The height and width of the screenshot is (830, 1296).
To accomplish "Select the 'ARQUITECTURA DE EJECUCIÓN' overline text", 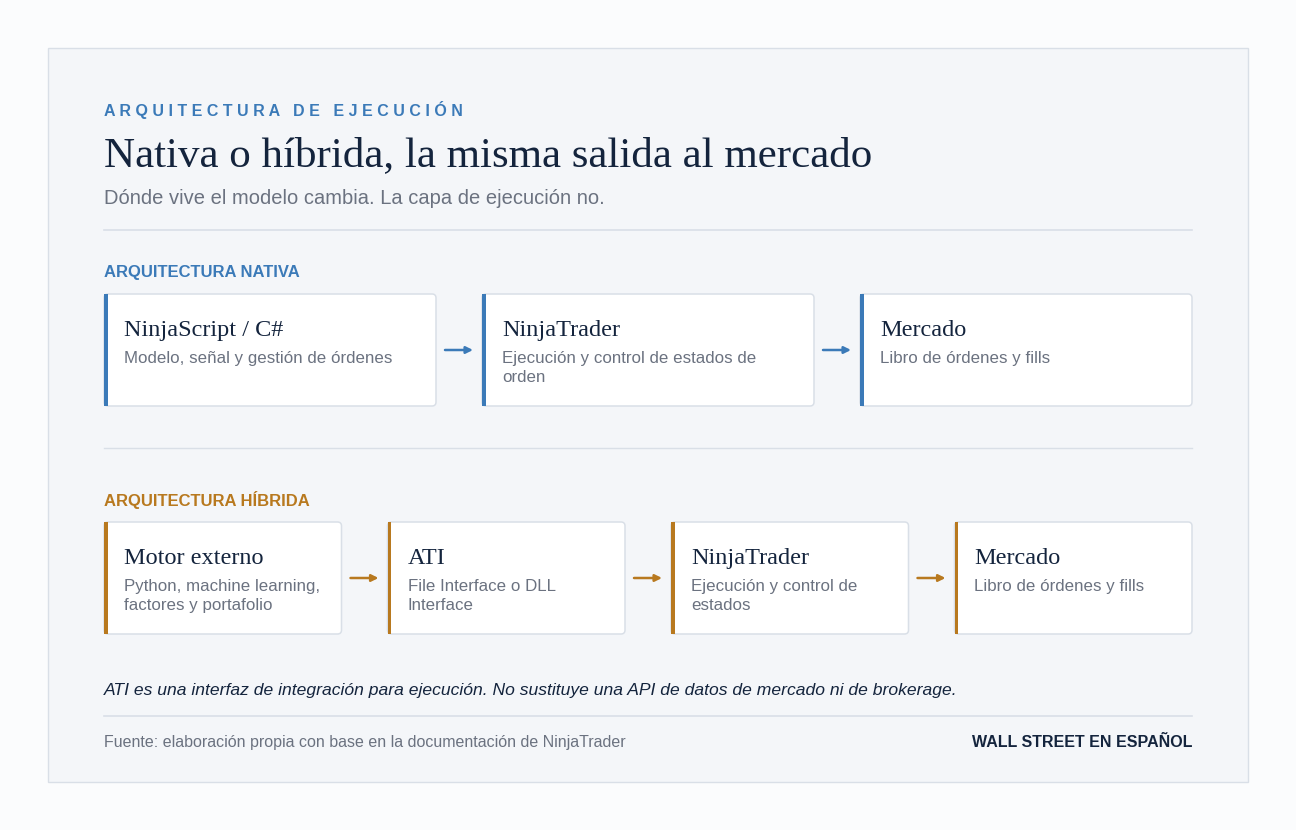I will 285,111.
